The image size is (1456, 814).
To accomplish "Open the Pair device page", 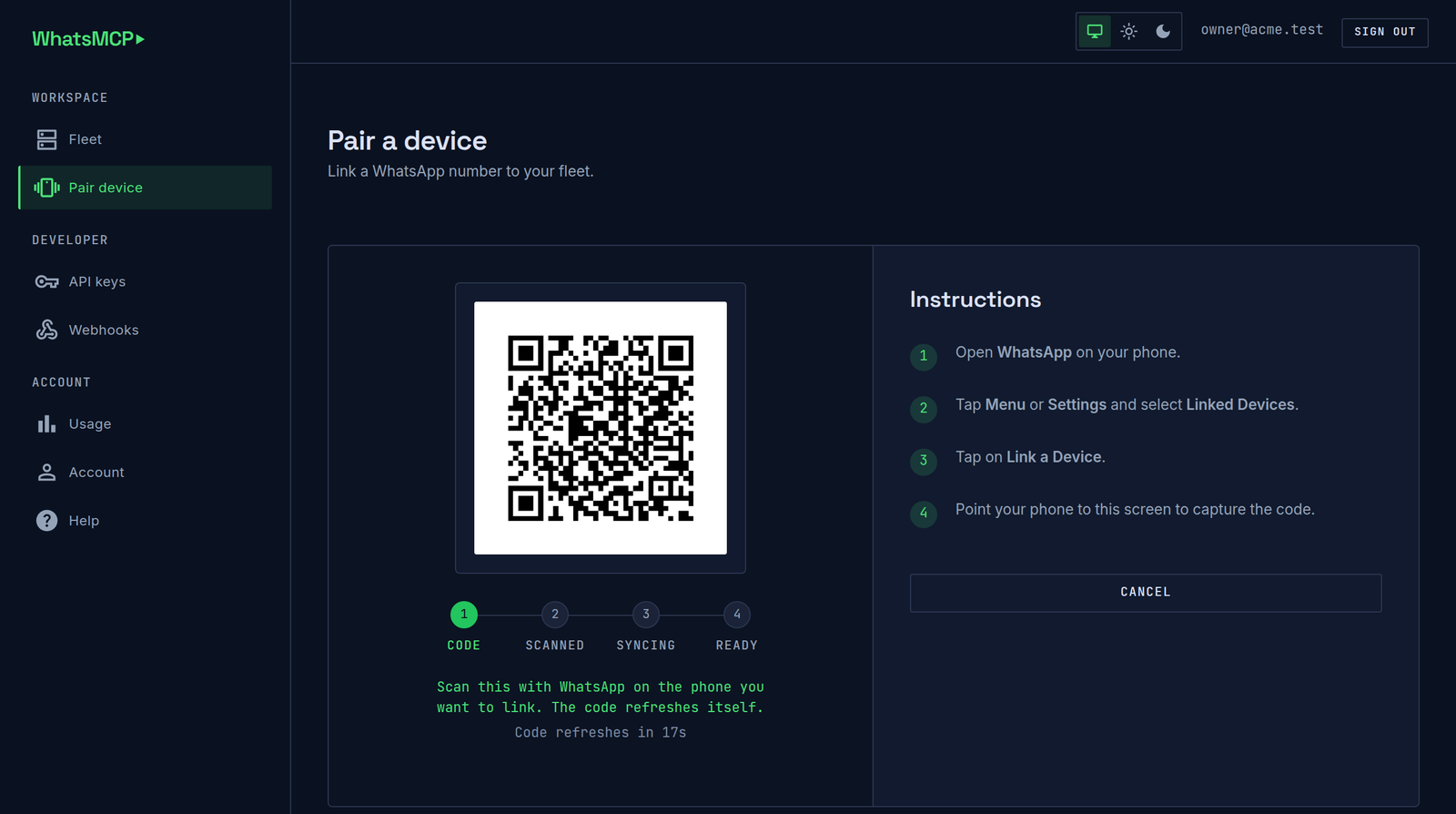I will pyautogui.click(x=145, y=188).
